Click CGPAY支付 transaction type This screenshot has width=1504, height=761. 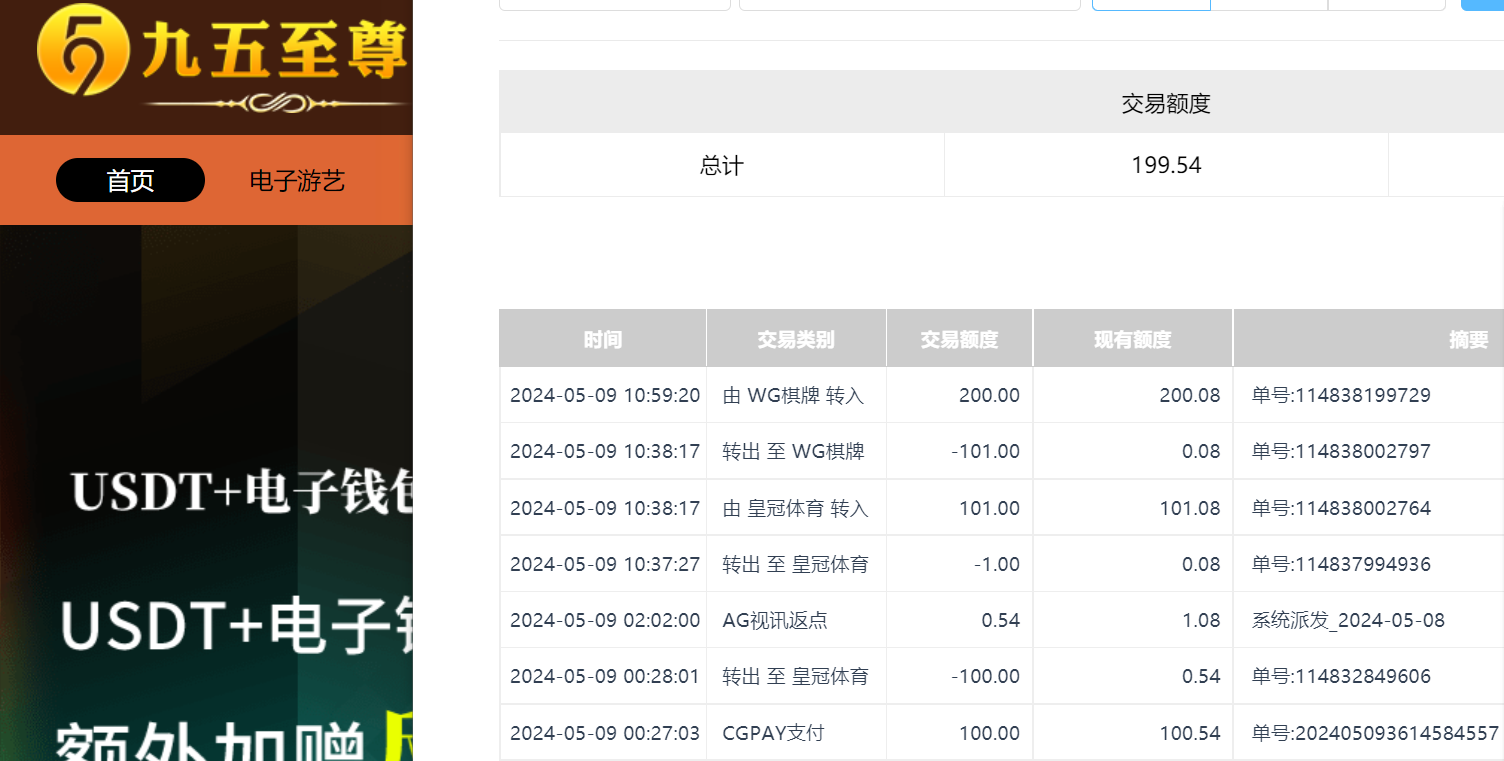click(773, 733)
